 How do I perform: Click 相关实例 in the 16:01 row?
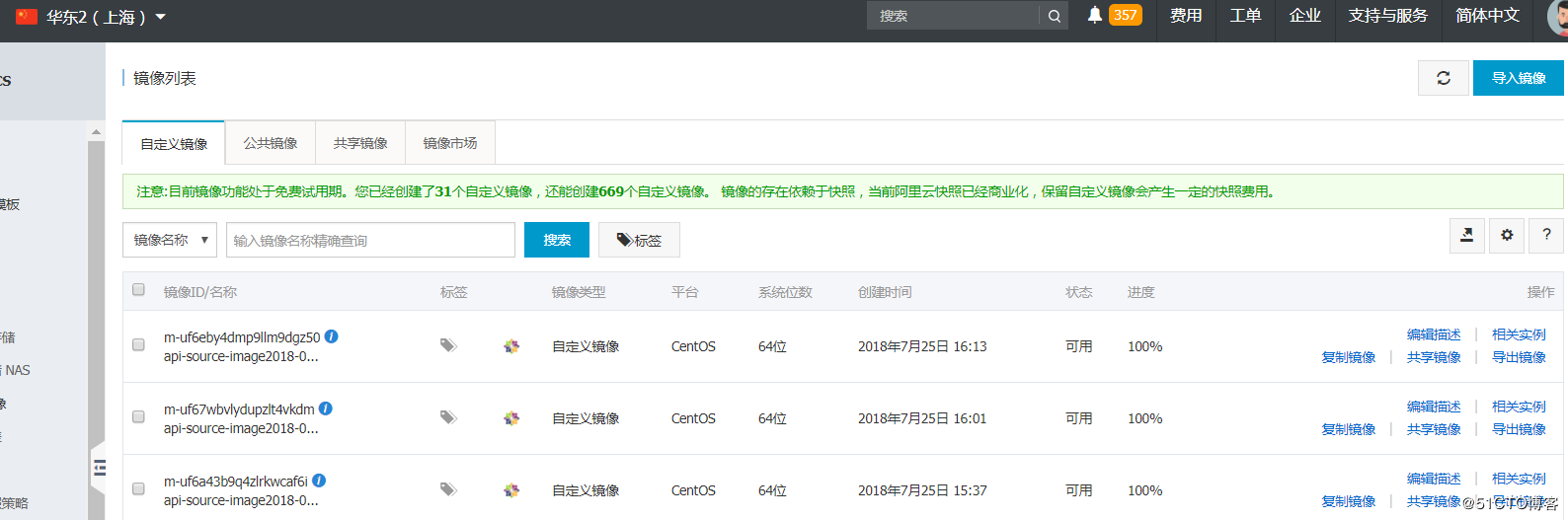[x=1519, y=407]
